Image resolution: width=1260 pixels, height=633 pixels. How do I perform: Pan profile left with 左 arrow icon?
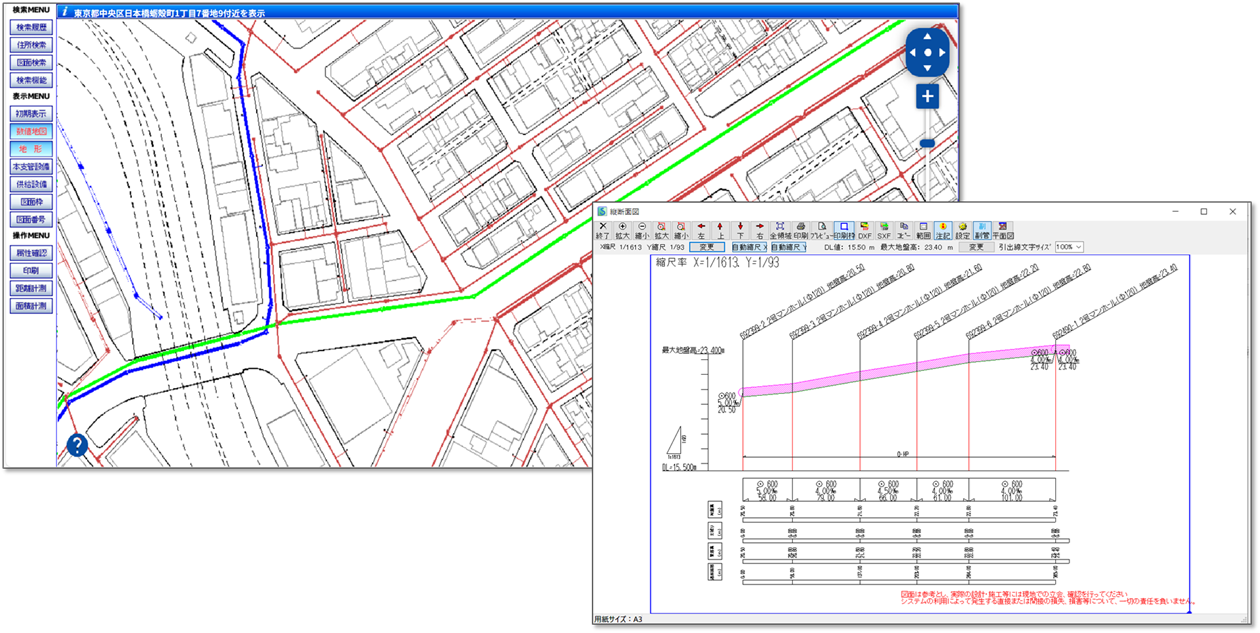click(701, 230)
